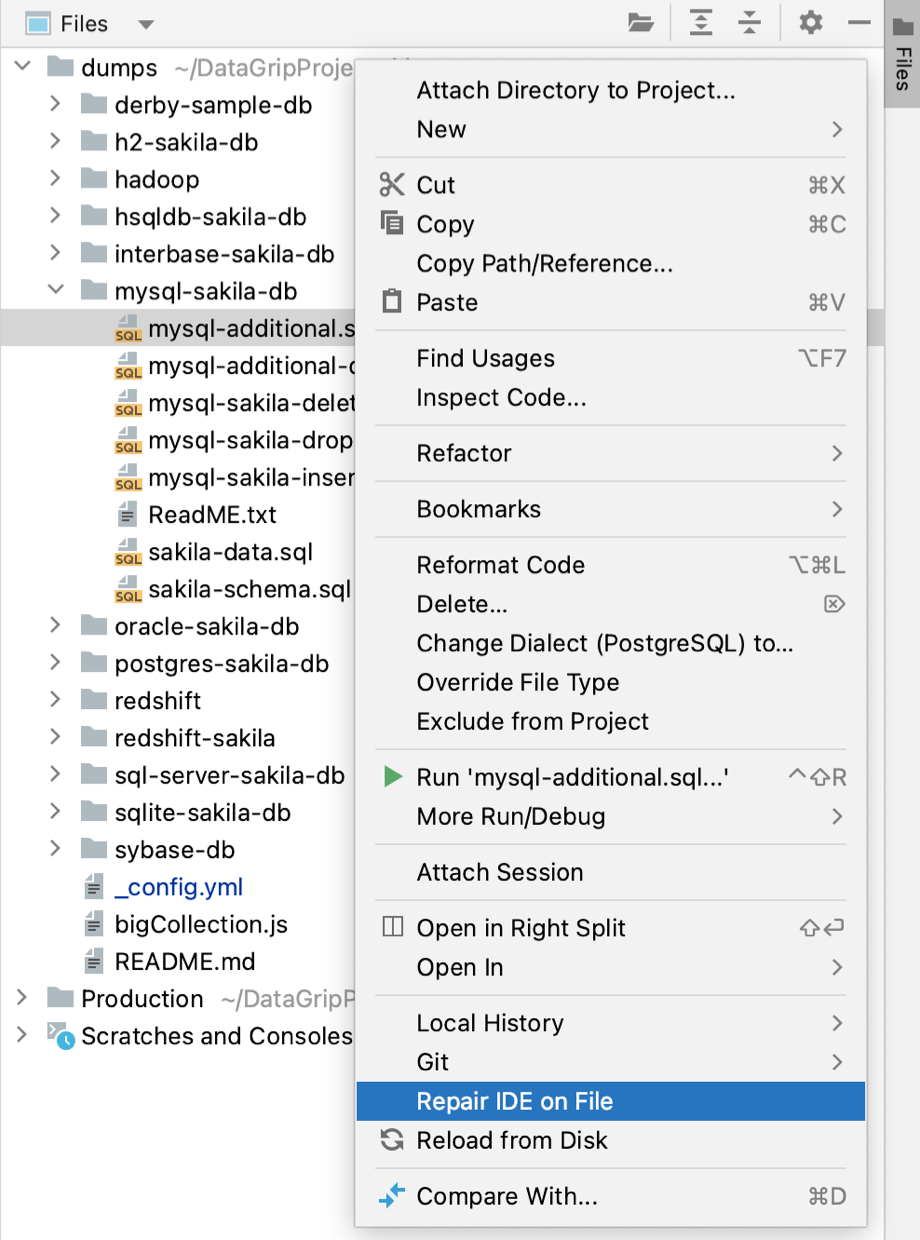The height and width of the screenshot is (1240, 920).
Task: Choose Copy Path/Reference menu entry
Action: (544, 264)
